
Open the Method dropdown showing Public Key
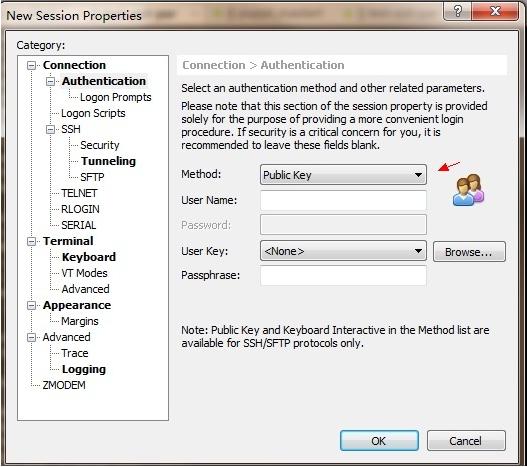(x=343, y=175)
